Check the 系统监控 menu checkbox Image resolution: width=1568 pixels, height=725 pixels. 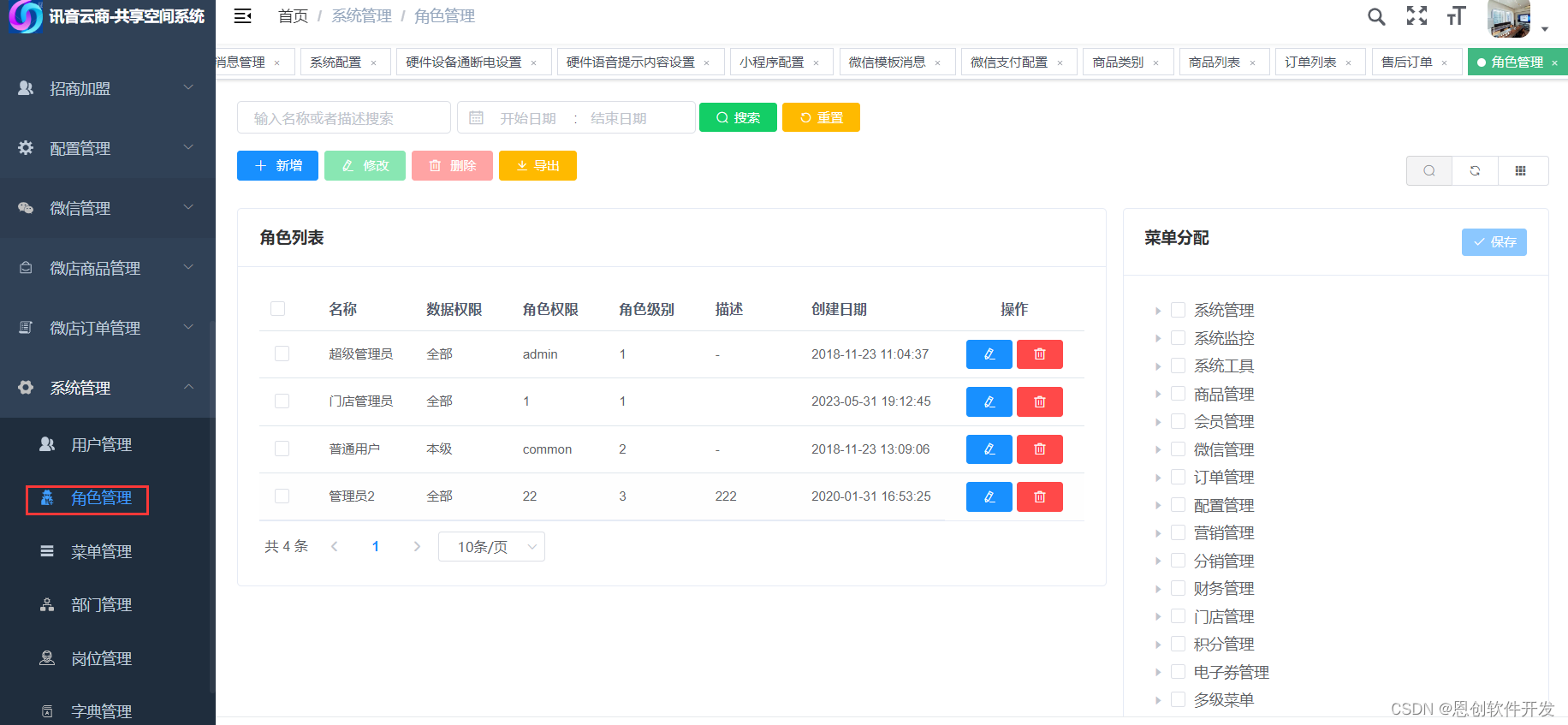coord(1179,337)
